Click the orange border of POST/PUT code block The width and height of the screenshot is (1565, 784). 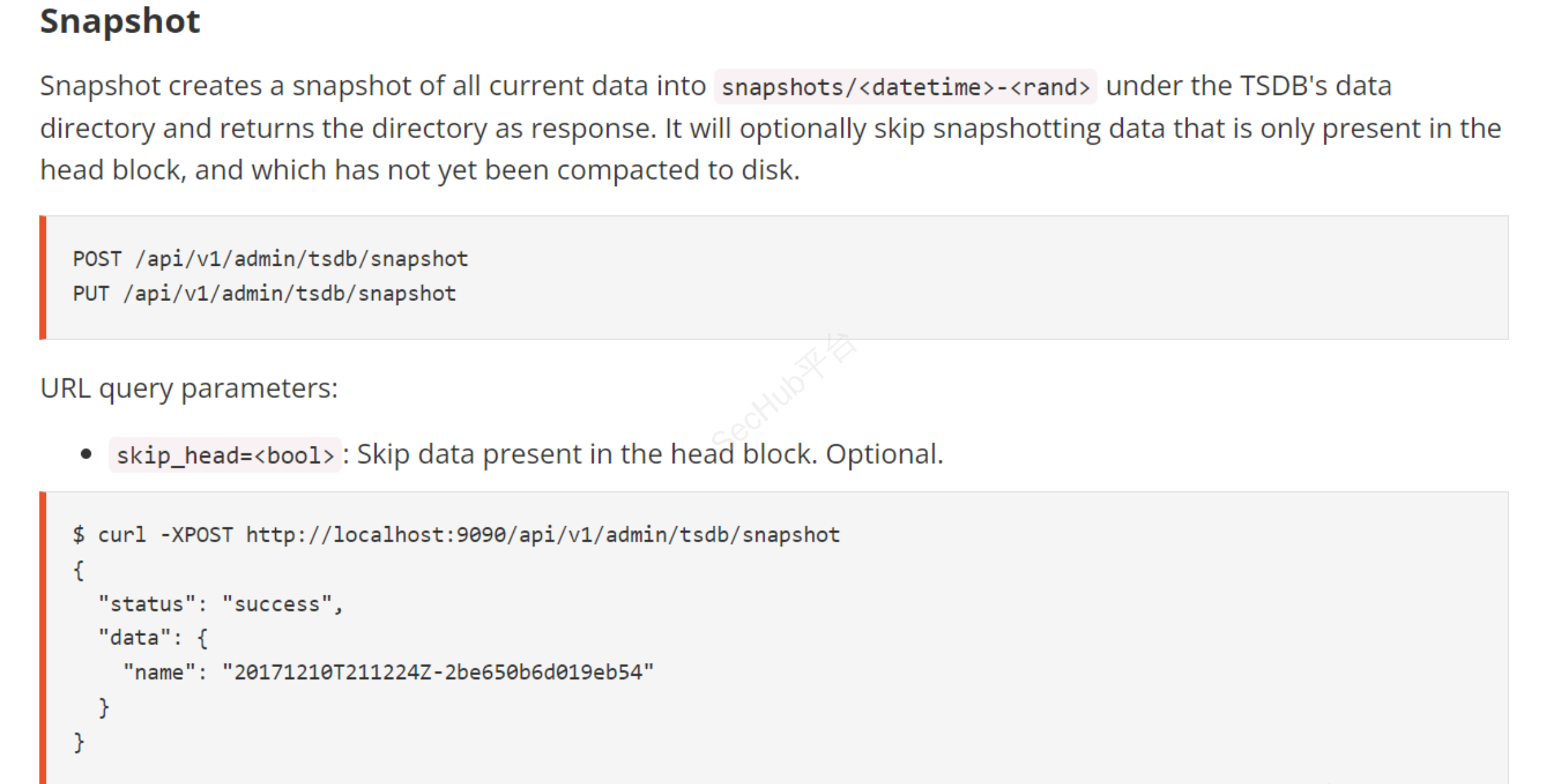[x=43, y=277]
